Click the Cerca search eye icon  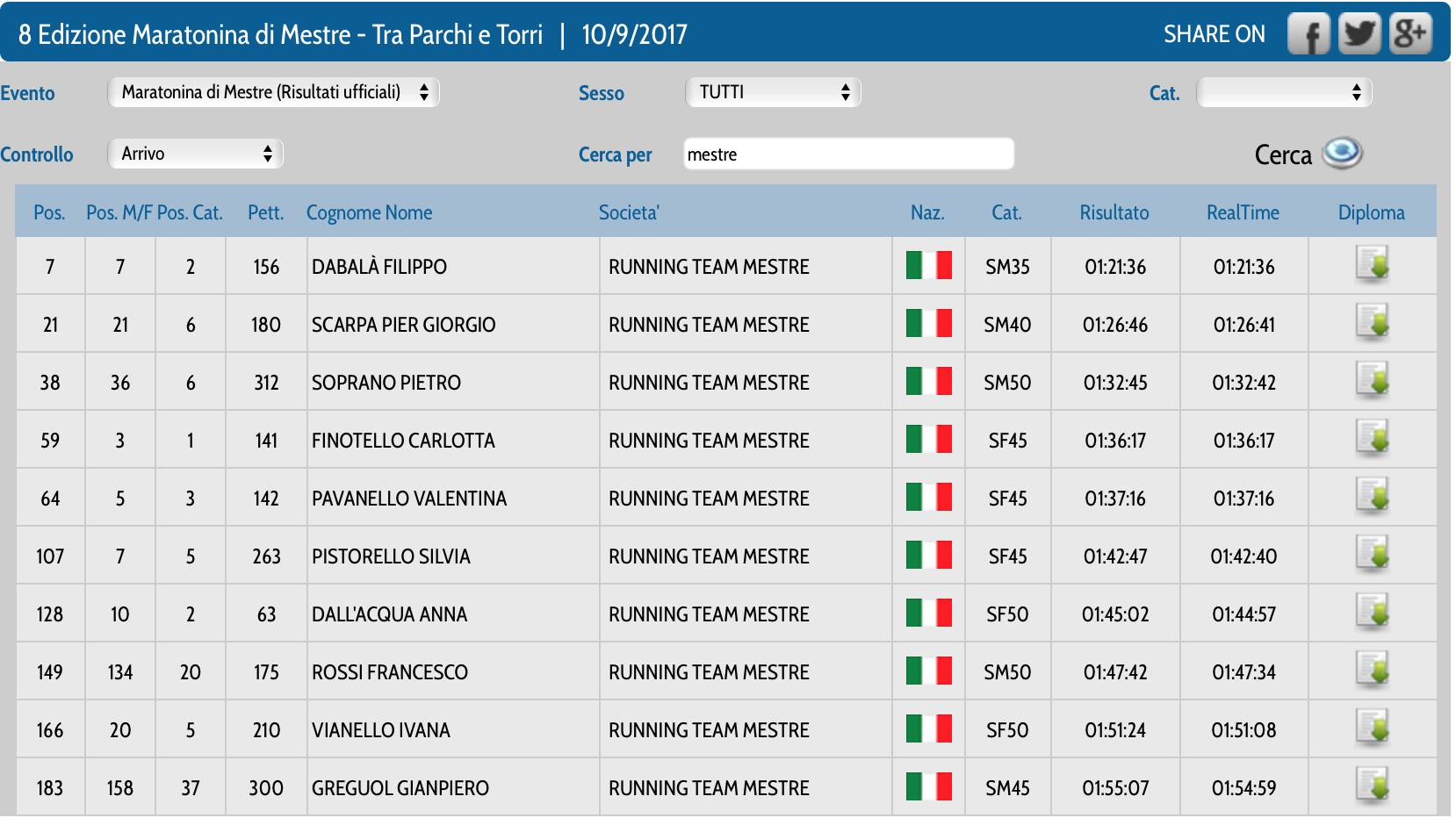tap(1342, 154)
